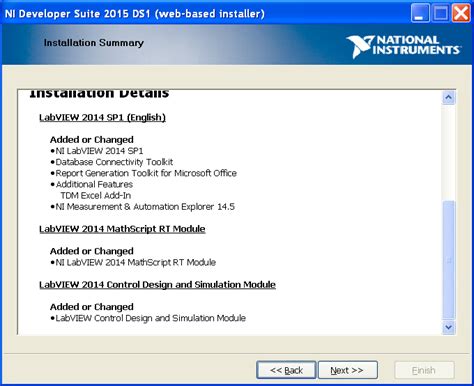
Task: Click the scrollbar up arrow
Action: [x=449, y=97]
